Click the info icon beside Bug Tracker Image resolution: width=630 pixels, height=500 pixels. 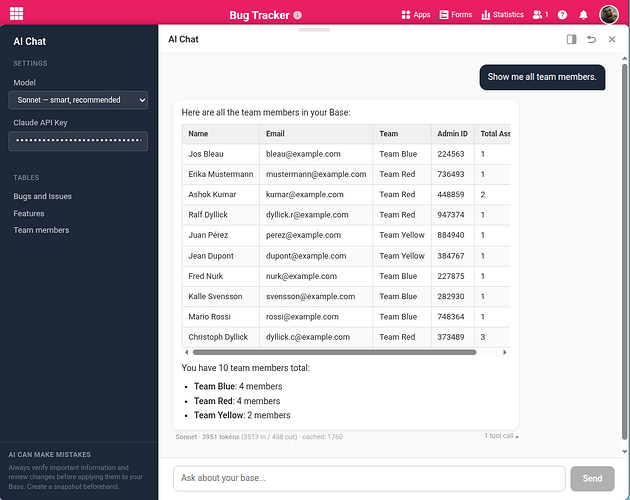coord(298,15)
